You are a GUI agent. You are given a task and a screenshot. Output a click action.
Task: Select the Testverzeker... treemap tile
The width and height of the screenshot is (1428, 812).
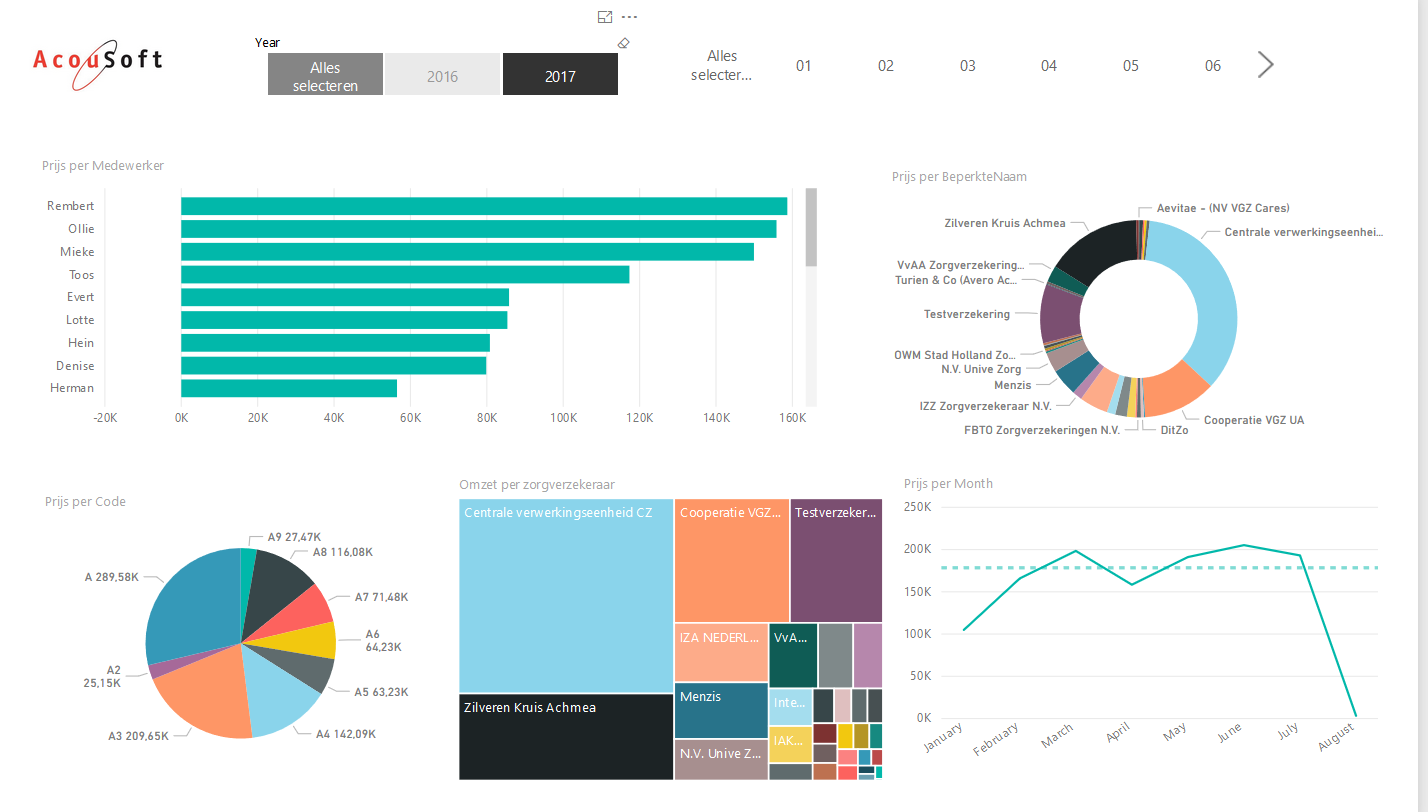click(x=836, y=560)
